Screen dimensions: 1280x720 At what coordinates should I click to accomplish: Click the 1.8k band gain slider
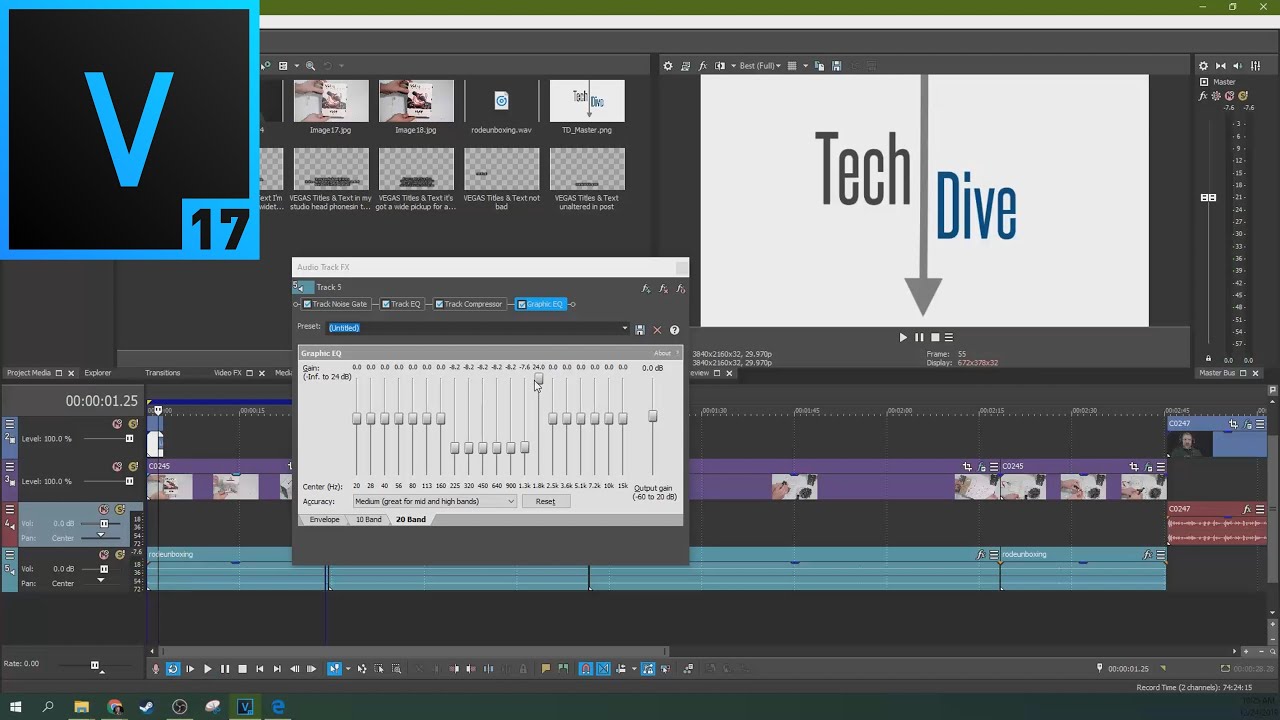(539, 378)
